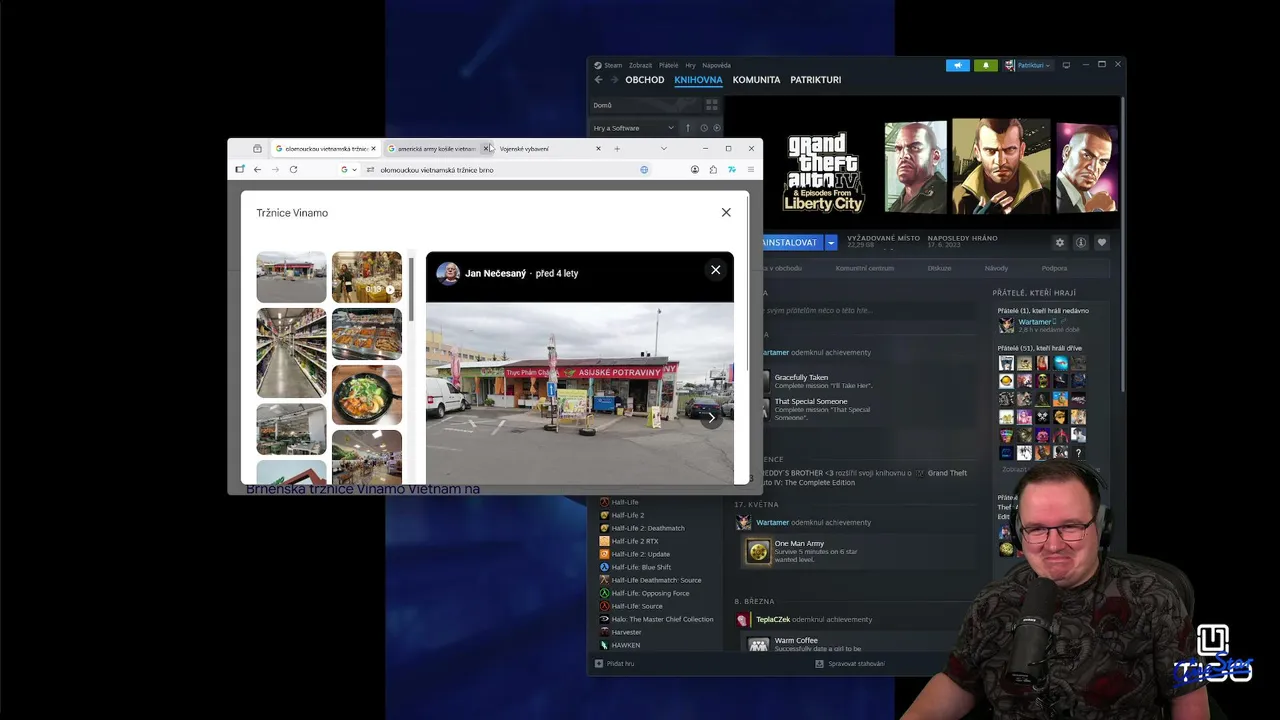Open a new browser tab
This screenshot has height=720, width=1280.
(617, 149)
